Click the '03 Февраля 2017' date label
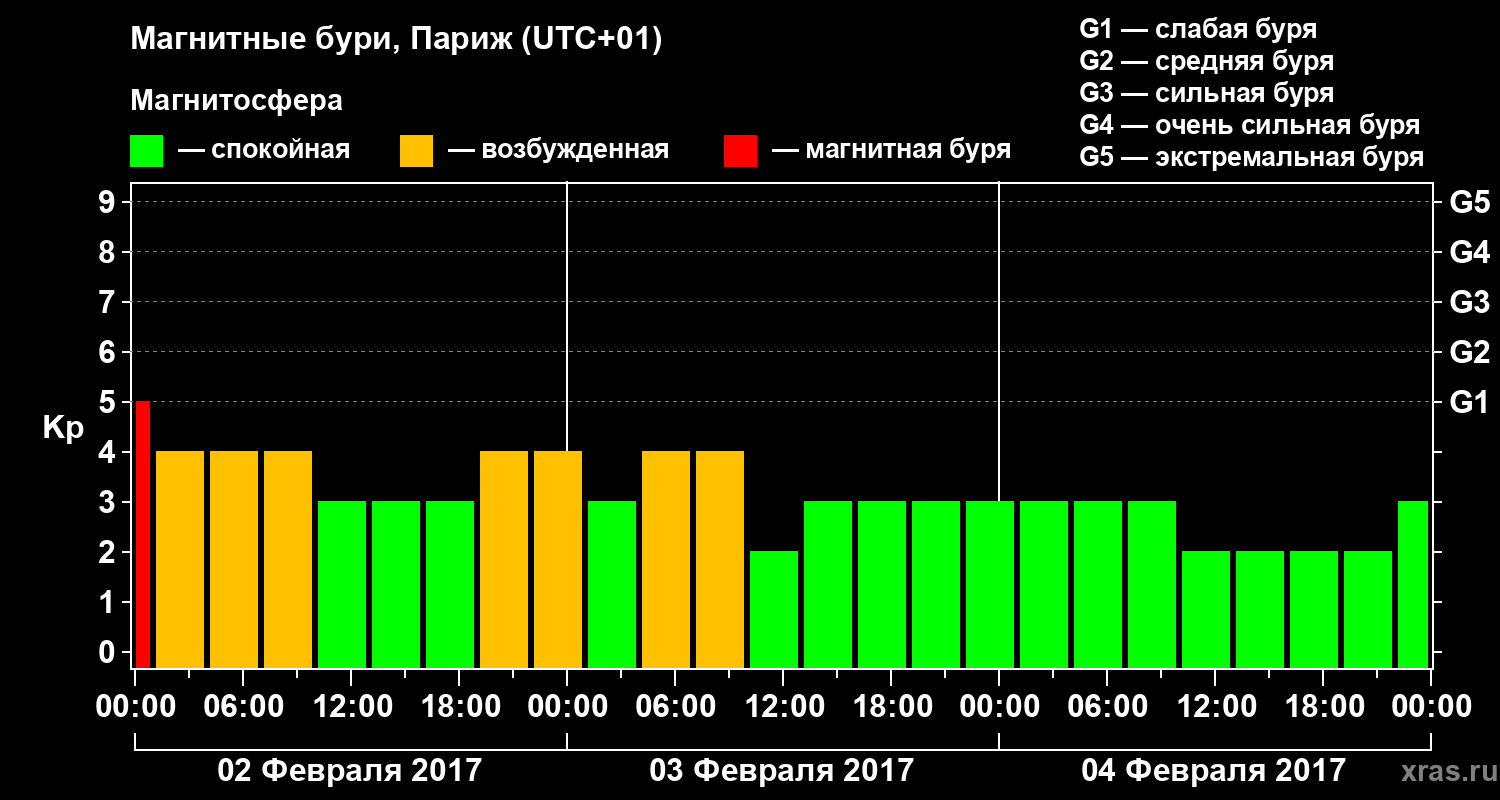Screen dimensions: 1500x800 click(782, 771)
